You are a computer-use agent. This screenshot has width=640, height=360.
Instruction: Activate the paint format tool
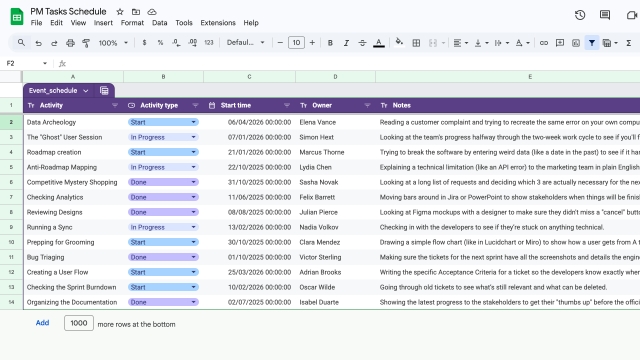click(86, 43)
